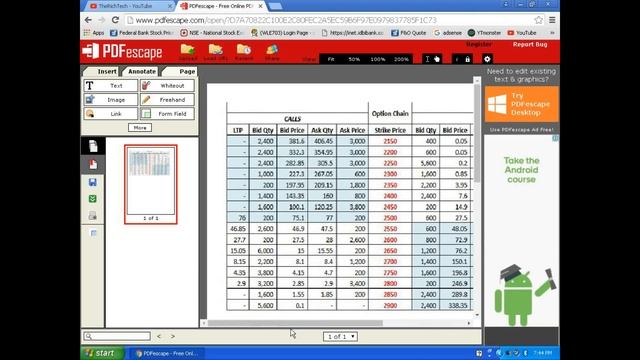The image size is (640, 360).
Task: Click the Android course advertisement
Action: [x=521, y=231]
